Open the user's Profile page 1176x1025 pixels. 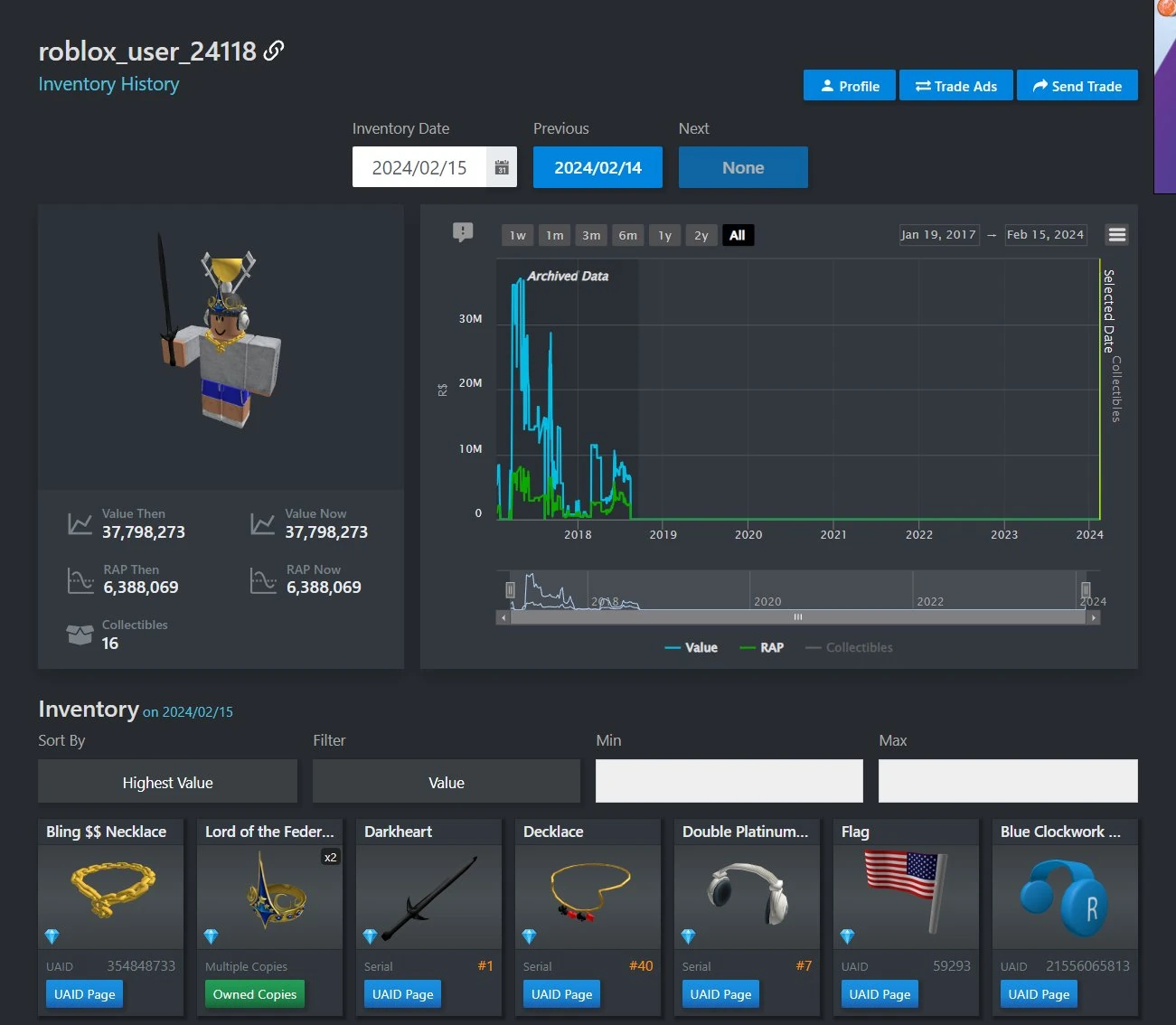click(x=850, y=86)
